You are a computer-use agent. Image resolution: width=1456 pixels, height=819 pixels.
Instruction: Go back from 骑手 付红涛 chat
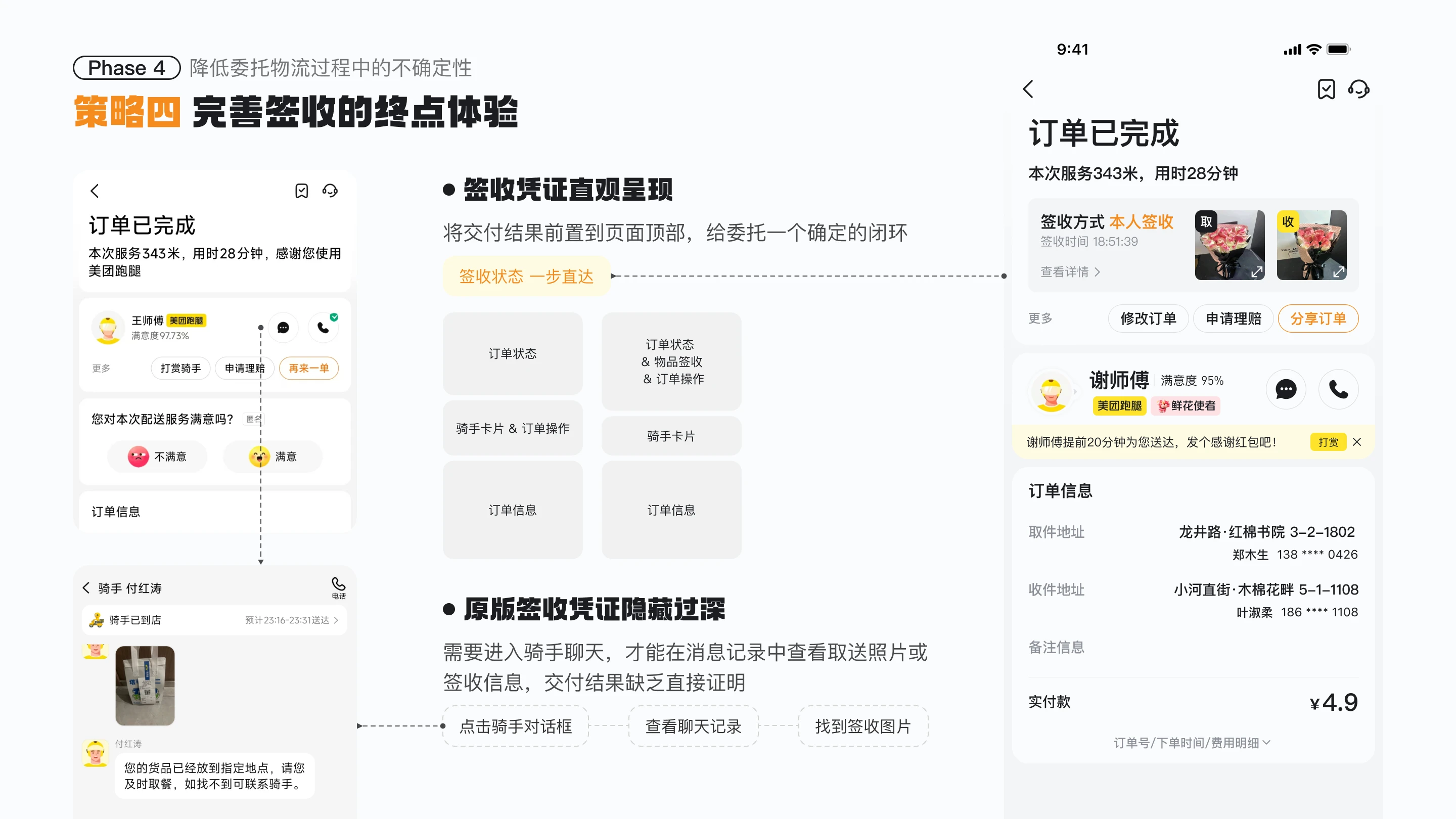pyautogui.click(x=86, y=588)
